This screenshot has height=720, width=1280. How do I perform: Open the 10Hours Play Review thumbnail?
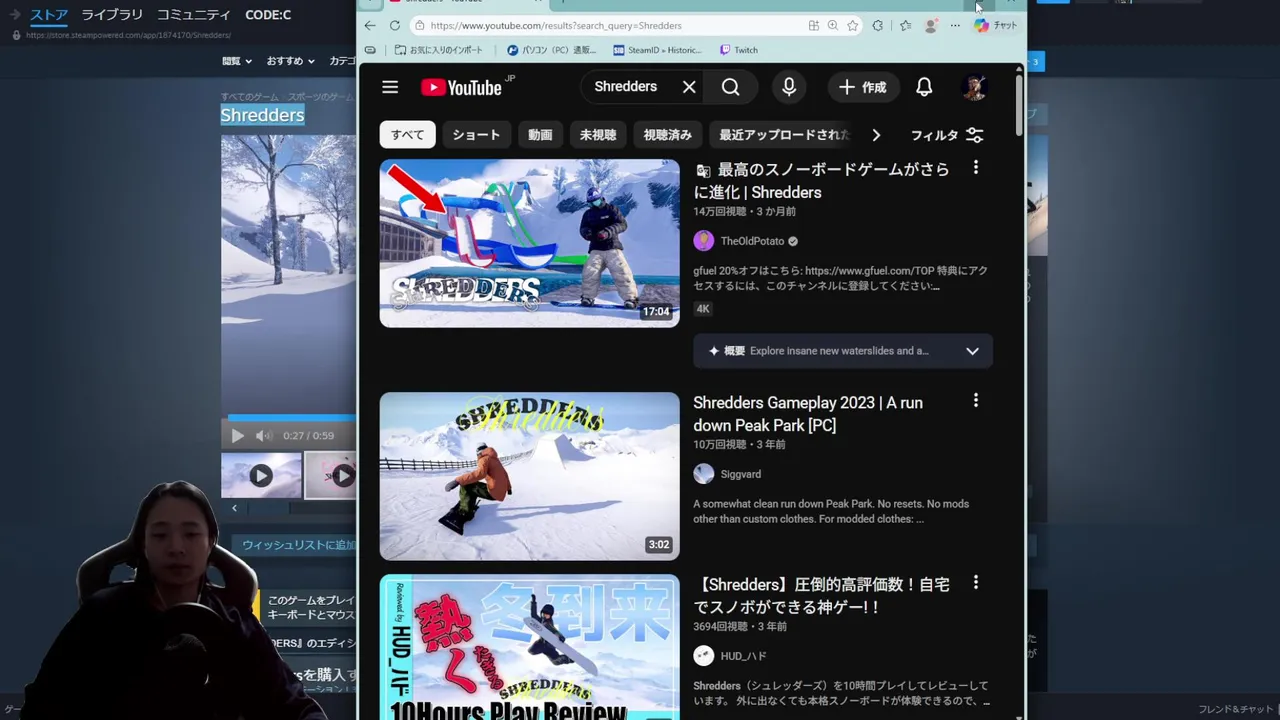click(529, 648)
